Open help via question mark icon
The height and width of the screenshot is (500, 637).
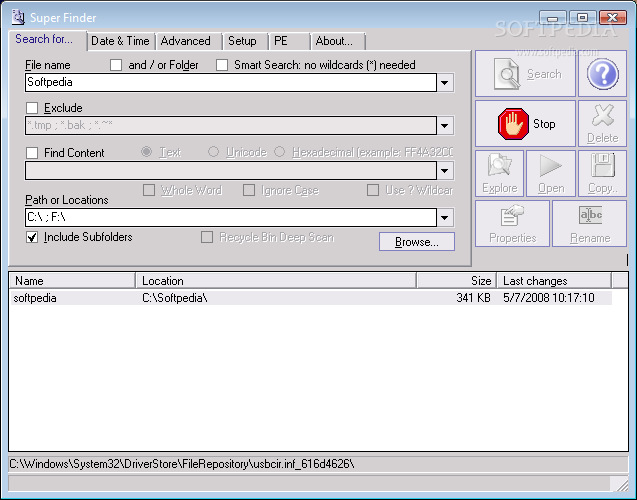point(602,74)
